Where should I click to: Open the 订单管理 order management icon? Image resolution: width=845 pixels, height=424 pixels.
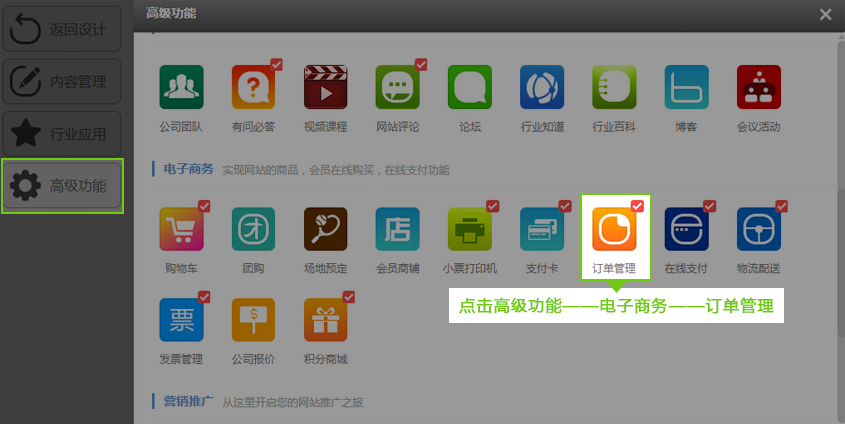coord(614,229)
